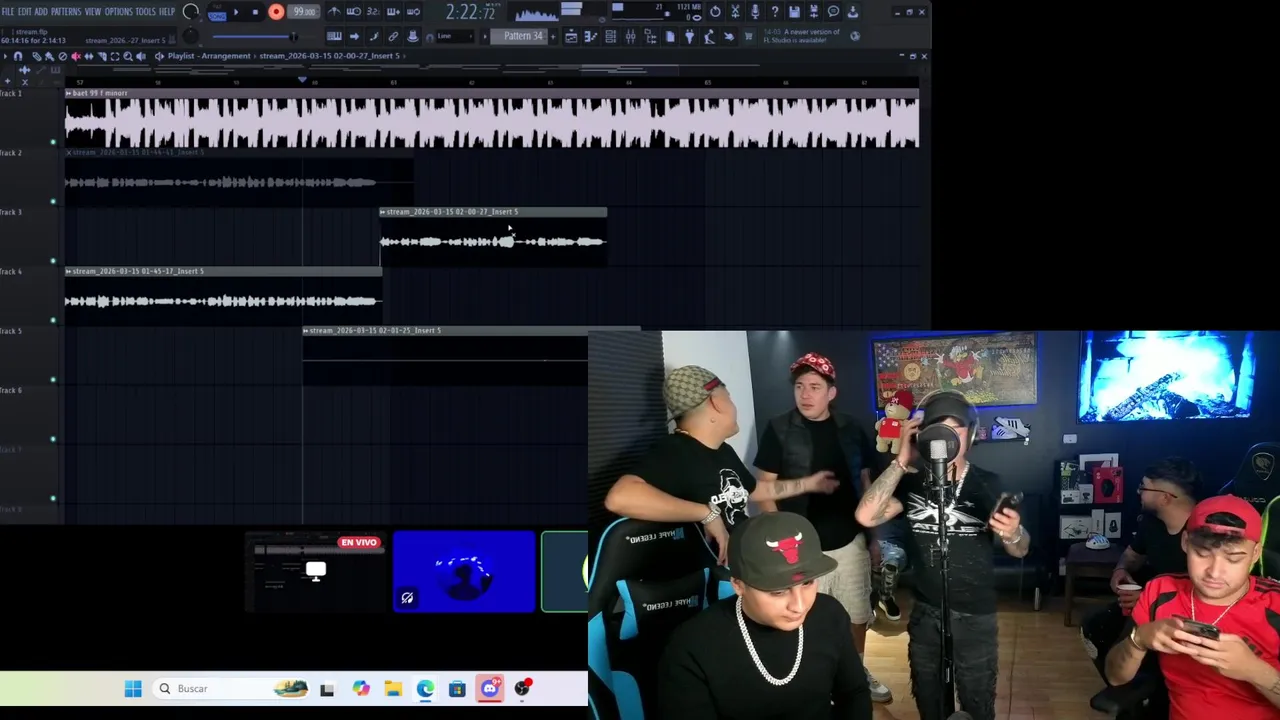Click the tempo field showing 99.000
The height and width of the screenshot is (720, 1280).
(303, 12)
